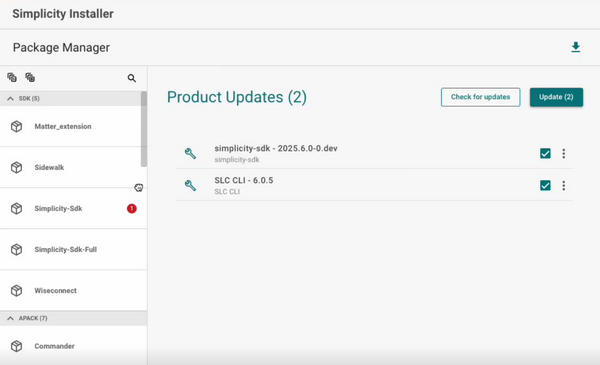Uncheck the simplicity-sdk 2025.6.0-0.dev update checkbox

(545, 153)
